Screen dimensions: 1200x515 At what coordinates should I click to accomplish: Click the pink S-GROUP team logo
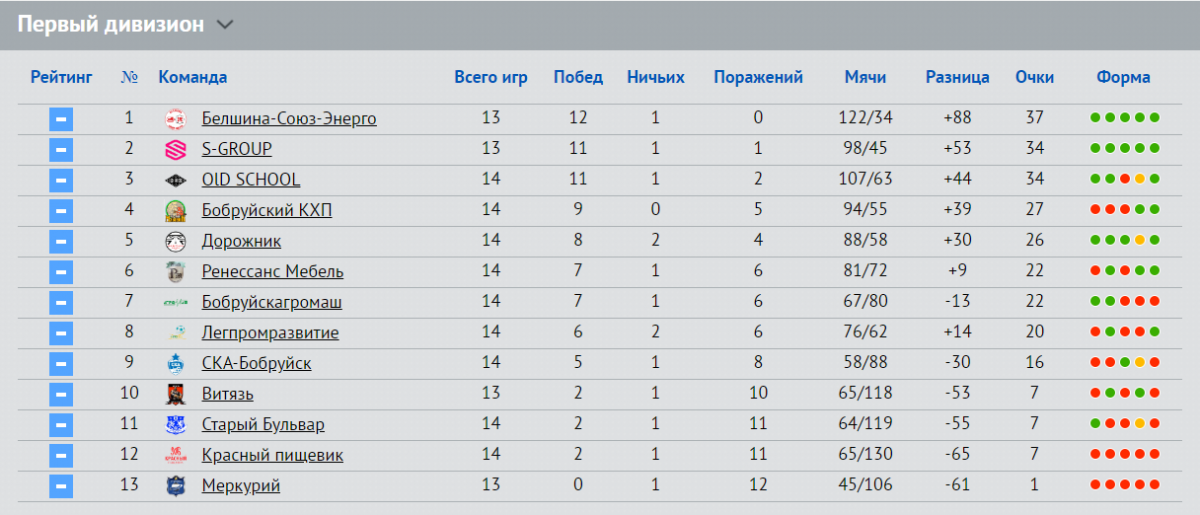tap(175, 150)
